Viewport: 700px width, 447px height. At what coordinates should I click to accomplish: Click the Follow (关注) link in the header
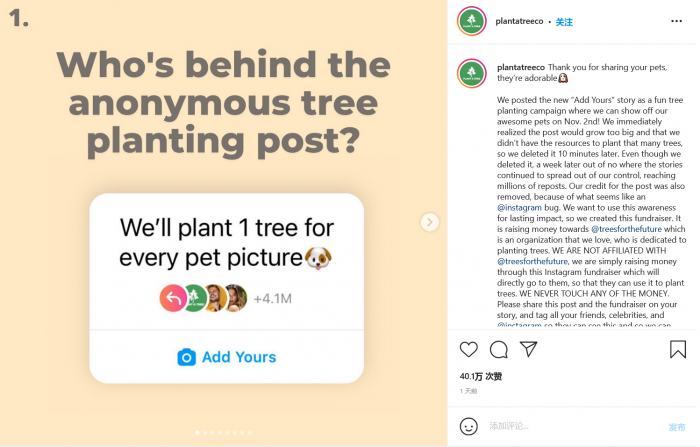[x=564, y=22]
